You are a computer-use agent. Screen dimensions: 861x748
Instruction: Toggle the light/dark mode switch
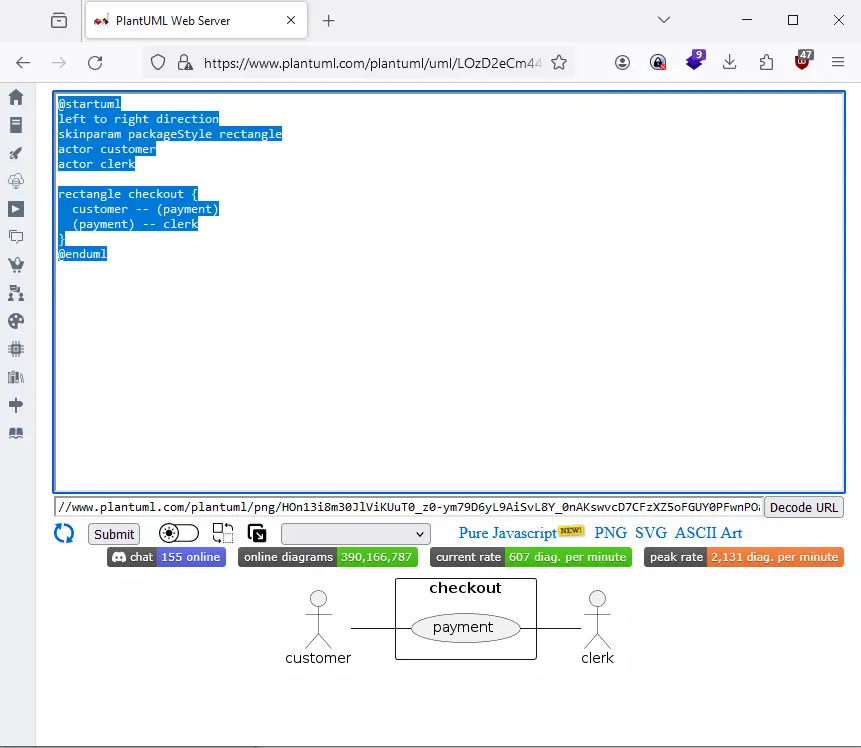tap(178, 533)
